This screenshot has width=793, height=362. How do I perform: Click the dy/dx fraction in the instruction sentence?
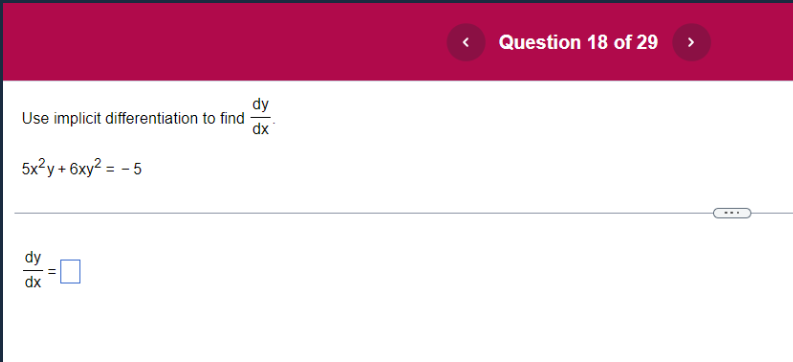pyautogui.click(x=261, y=117)
